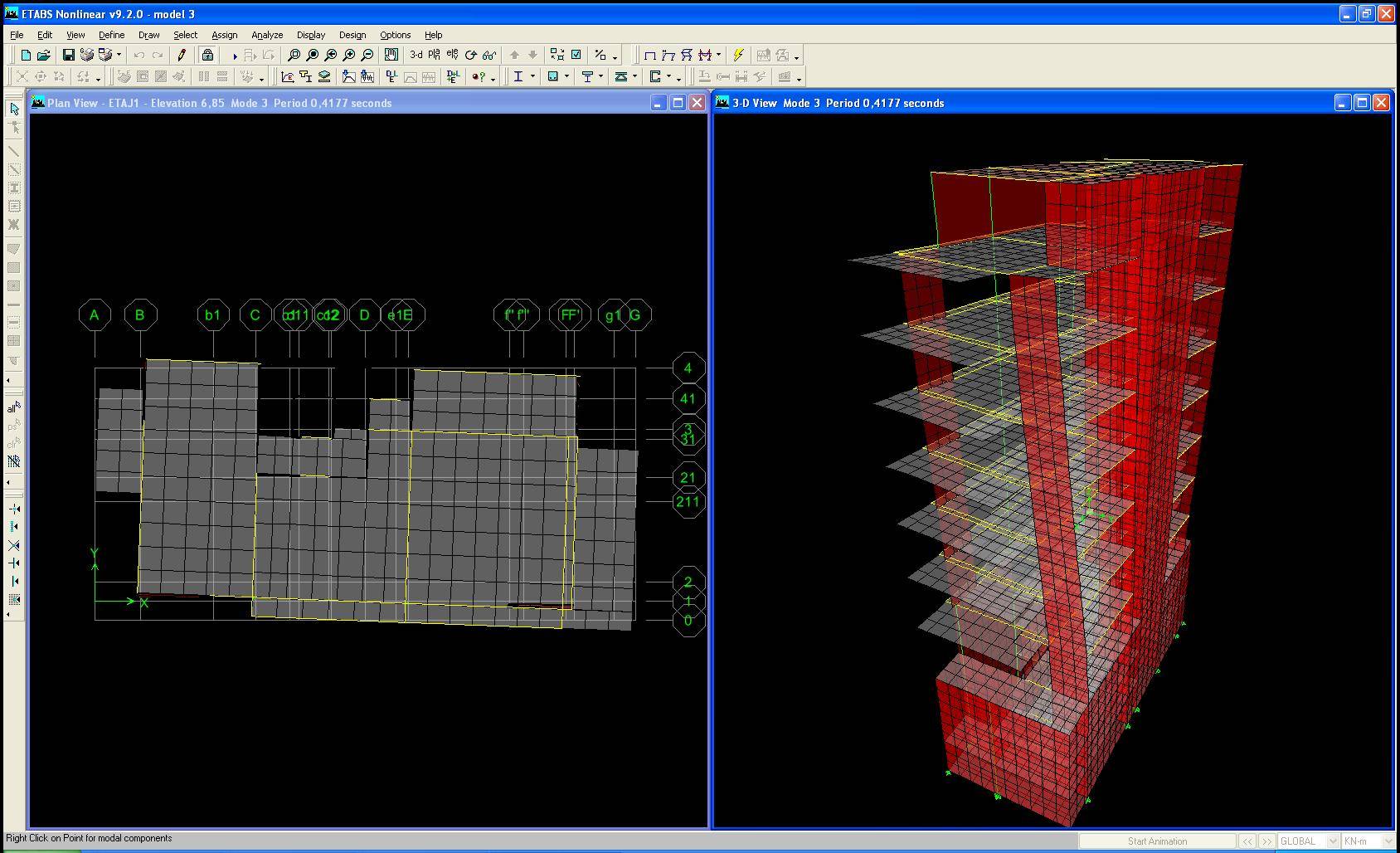
Task: Open the Define menu
Action: [111, 35]
